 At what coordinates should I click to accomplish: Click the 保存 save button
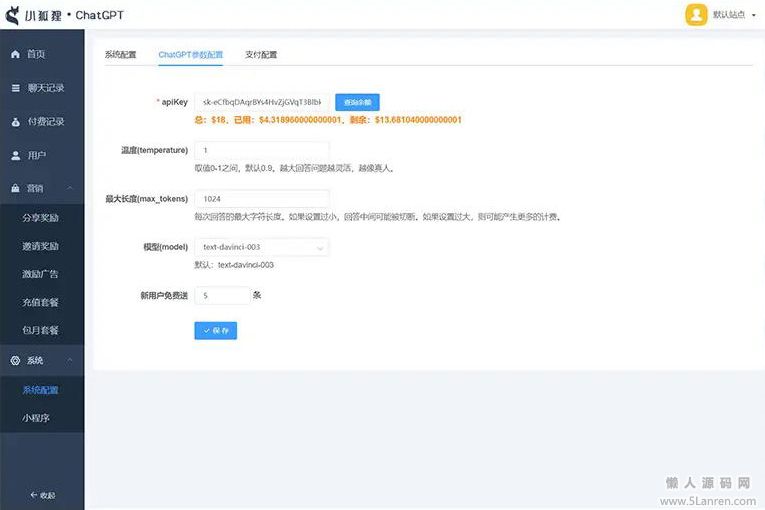(216, 330)
